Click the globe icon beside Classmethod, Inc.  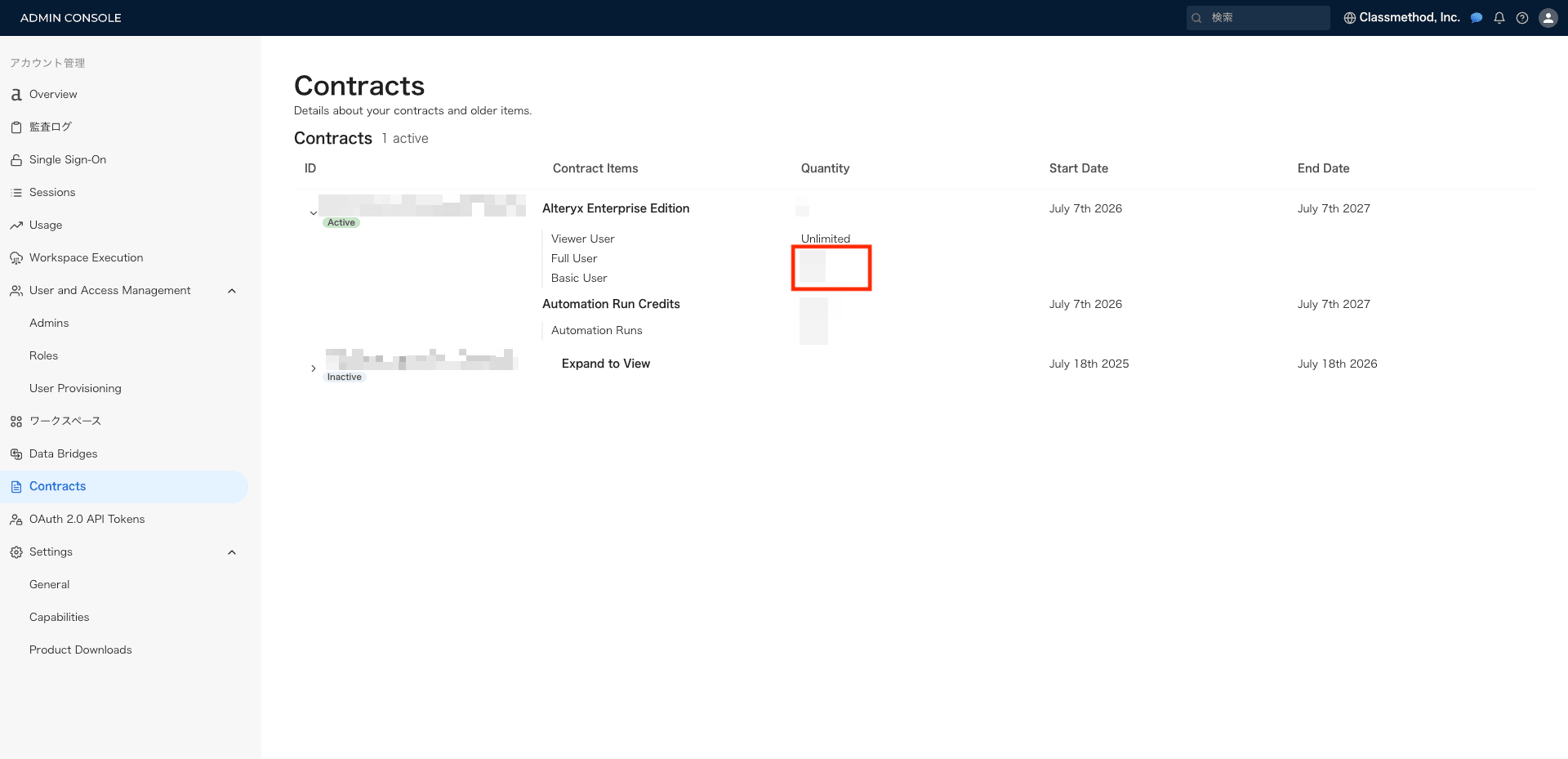pos(1350,18)
